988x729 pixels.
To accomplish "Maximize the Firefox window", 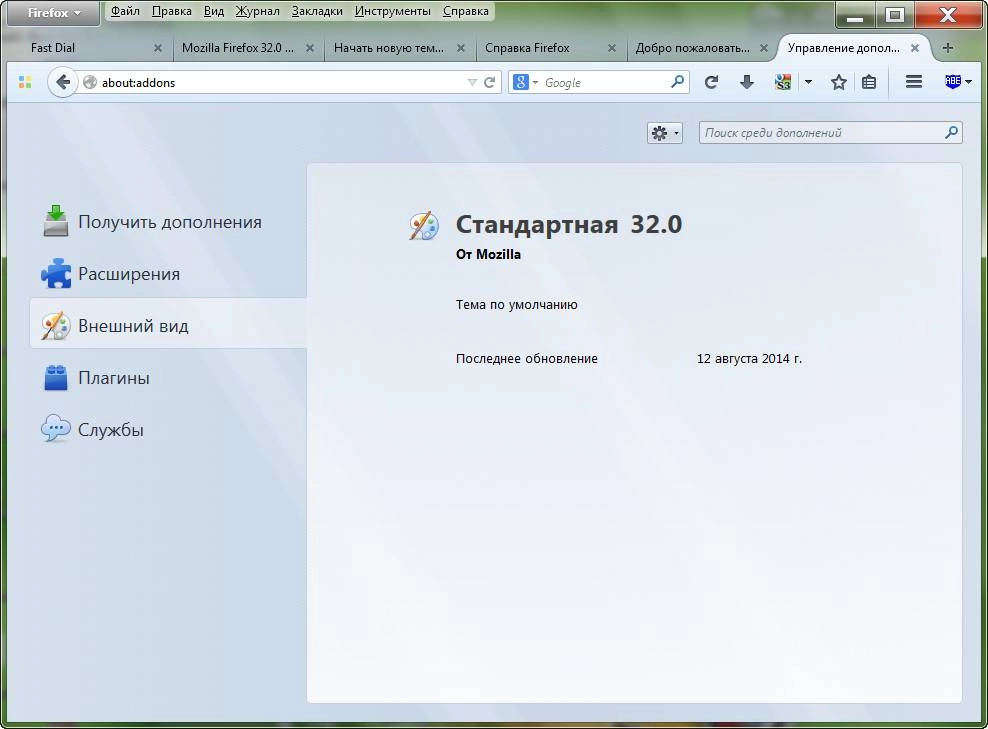I will point(895,14).
